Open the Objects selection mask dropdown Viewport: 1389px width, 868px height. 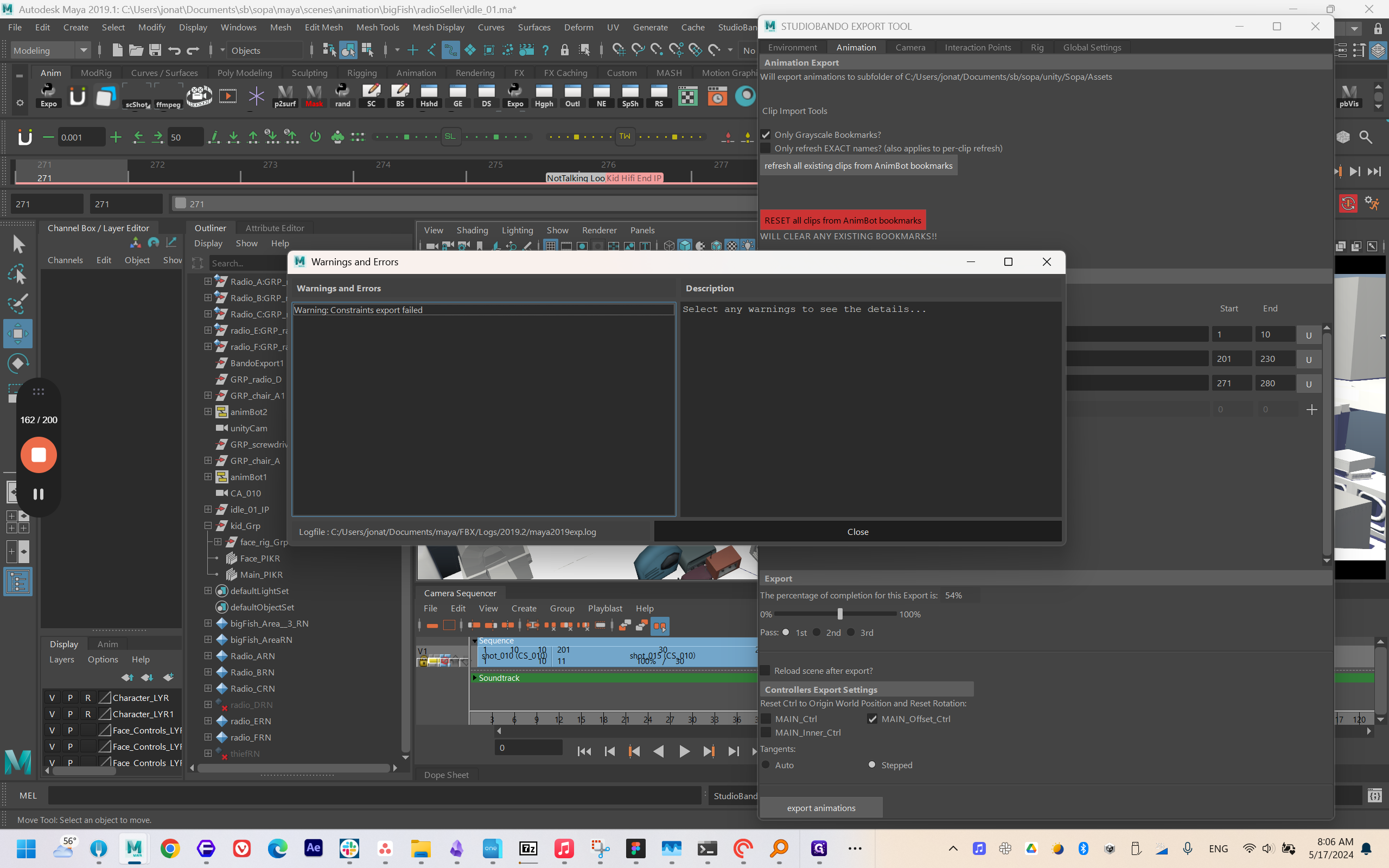[x=264, y=50]
